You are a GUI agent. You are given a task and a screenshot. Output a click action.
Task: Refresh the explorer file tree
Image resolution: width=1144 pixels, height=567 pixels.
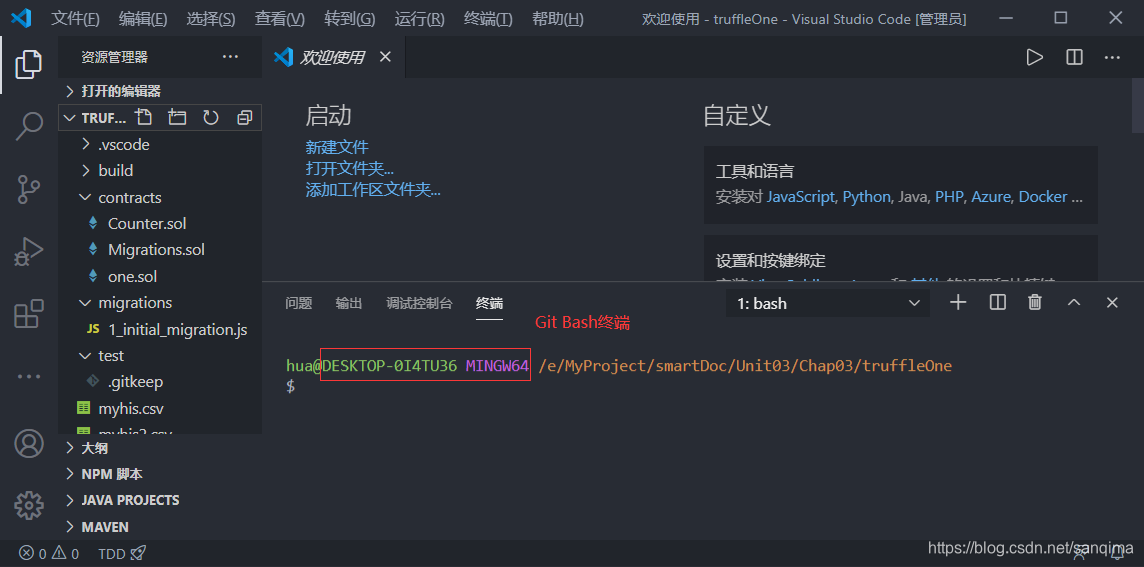click(211, 117)
